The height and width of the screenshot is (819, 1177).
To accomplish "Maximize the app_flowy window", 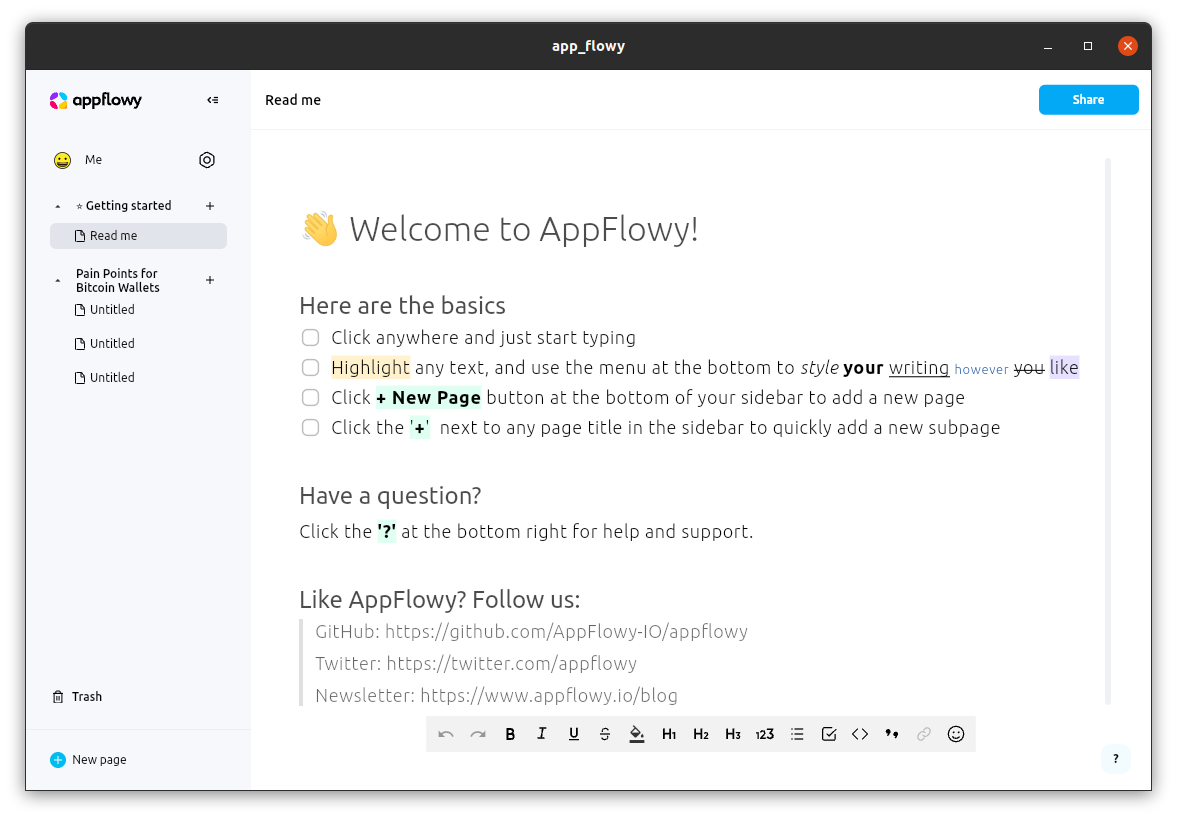I will click(x=1088, y=46).
